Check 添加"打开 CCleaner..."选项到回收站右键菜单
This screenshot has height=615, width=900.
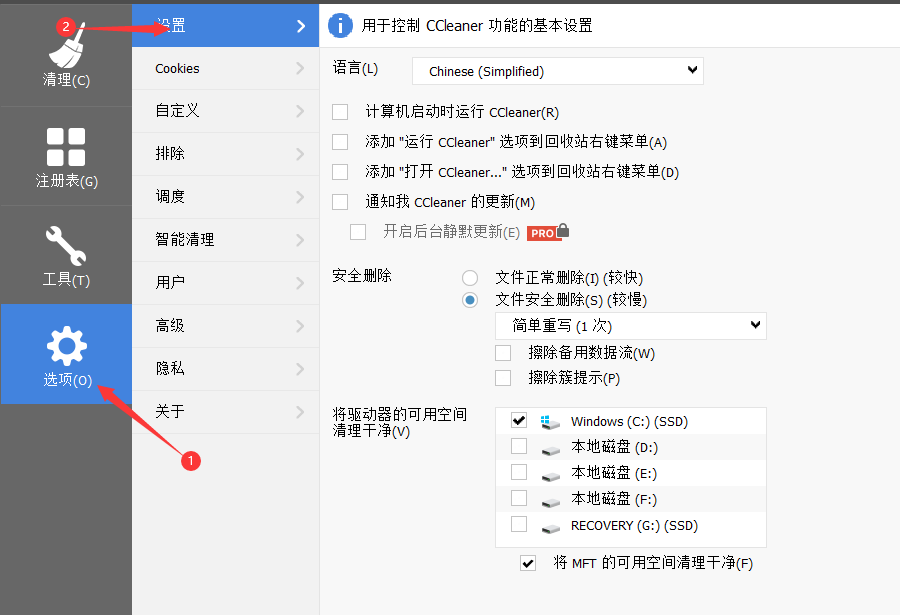click(340, 172)
